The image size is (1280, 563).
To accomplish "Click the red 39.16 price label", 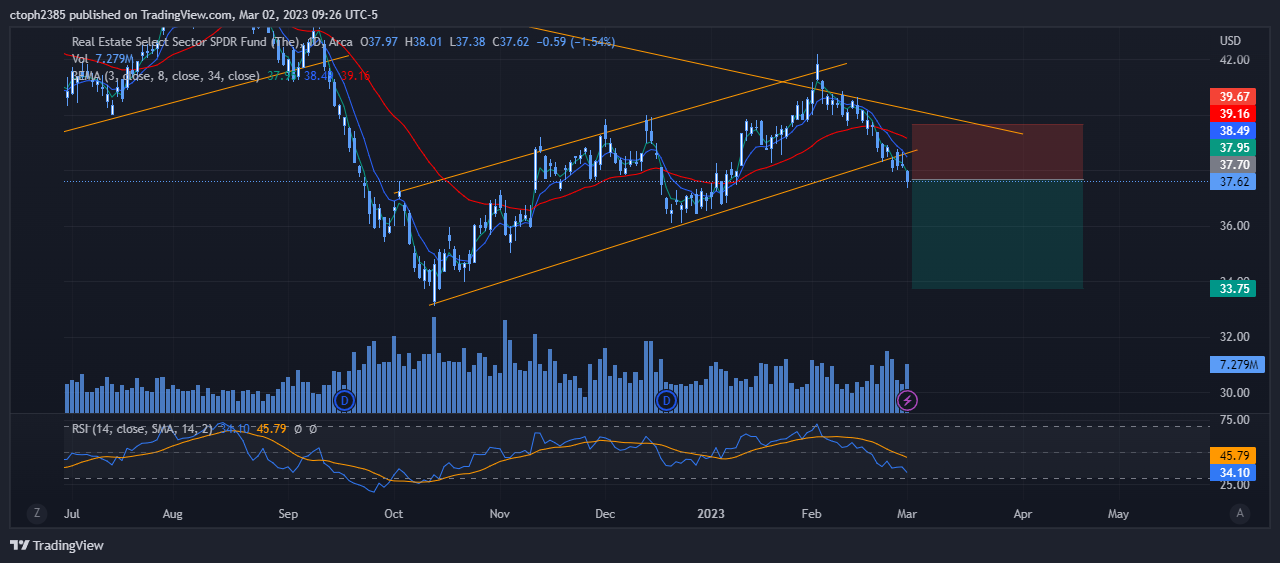I will (1235, 114).
